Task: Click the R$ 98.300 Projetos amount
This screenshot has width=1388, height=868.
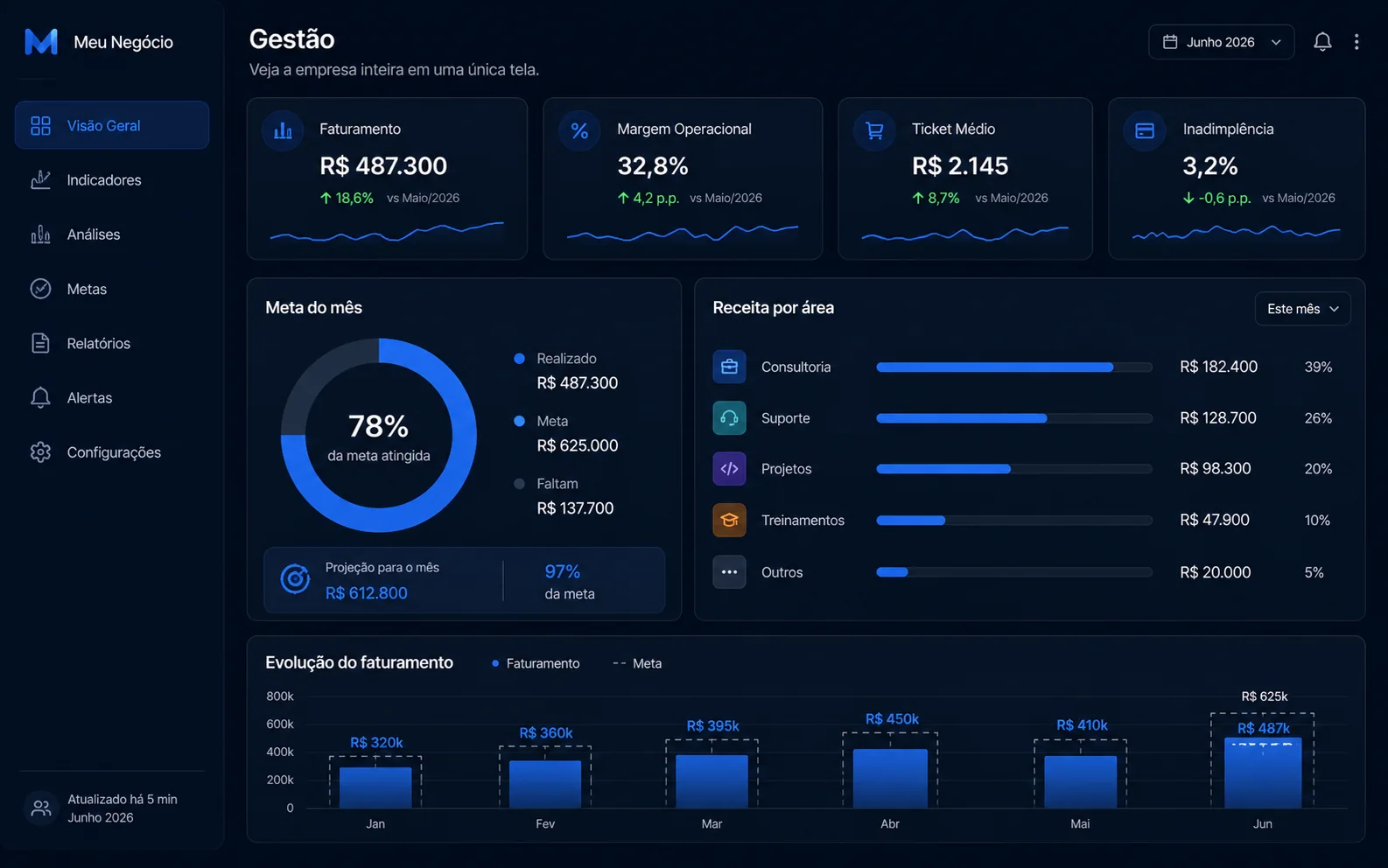Action: [1215, 468]
